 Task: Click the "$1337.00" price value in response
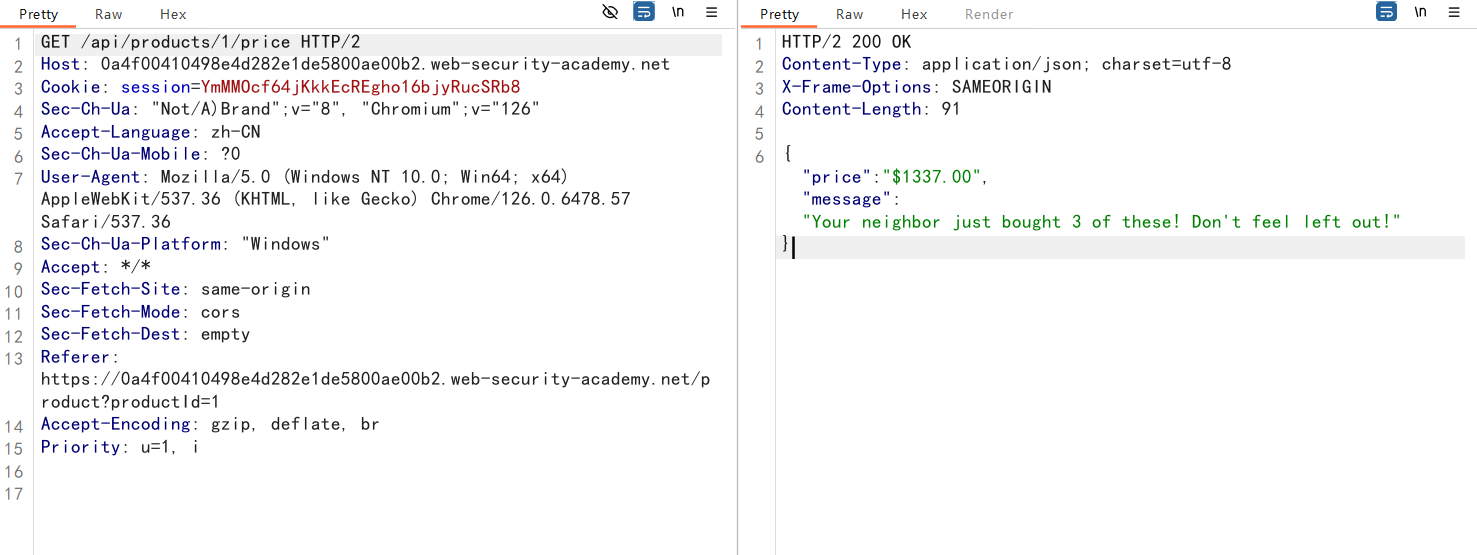(x=931, y=177)
